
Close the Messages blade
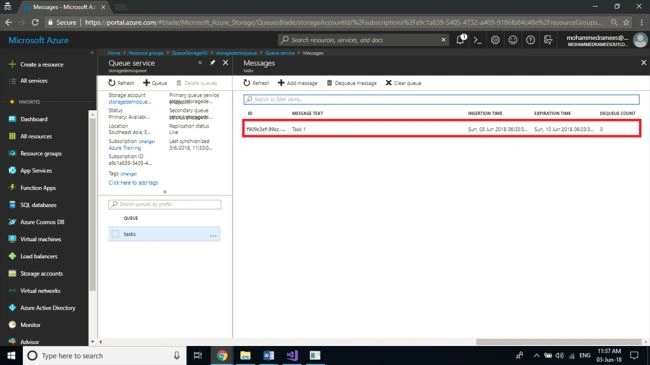[643, 63]
